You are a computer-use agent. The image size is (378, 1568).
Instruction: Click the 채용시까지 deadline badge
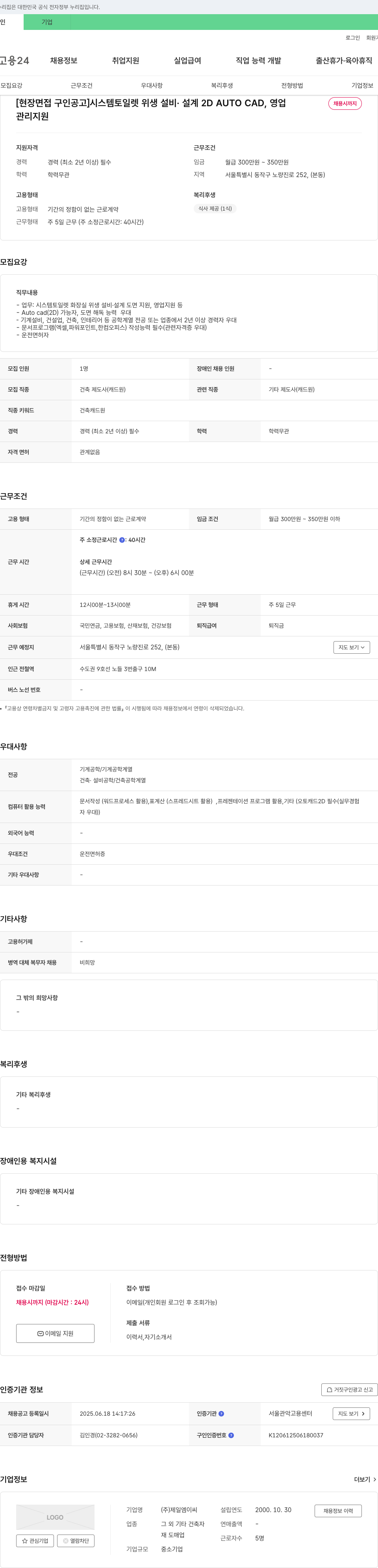345,104
